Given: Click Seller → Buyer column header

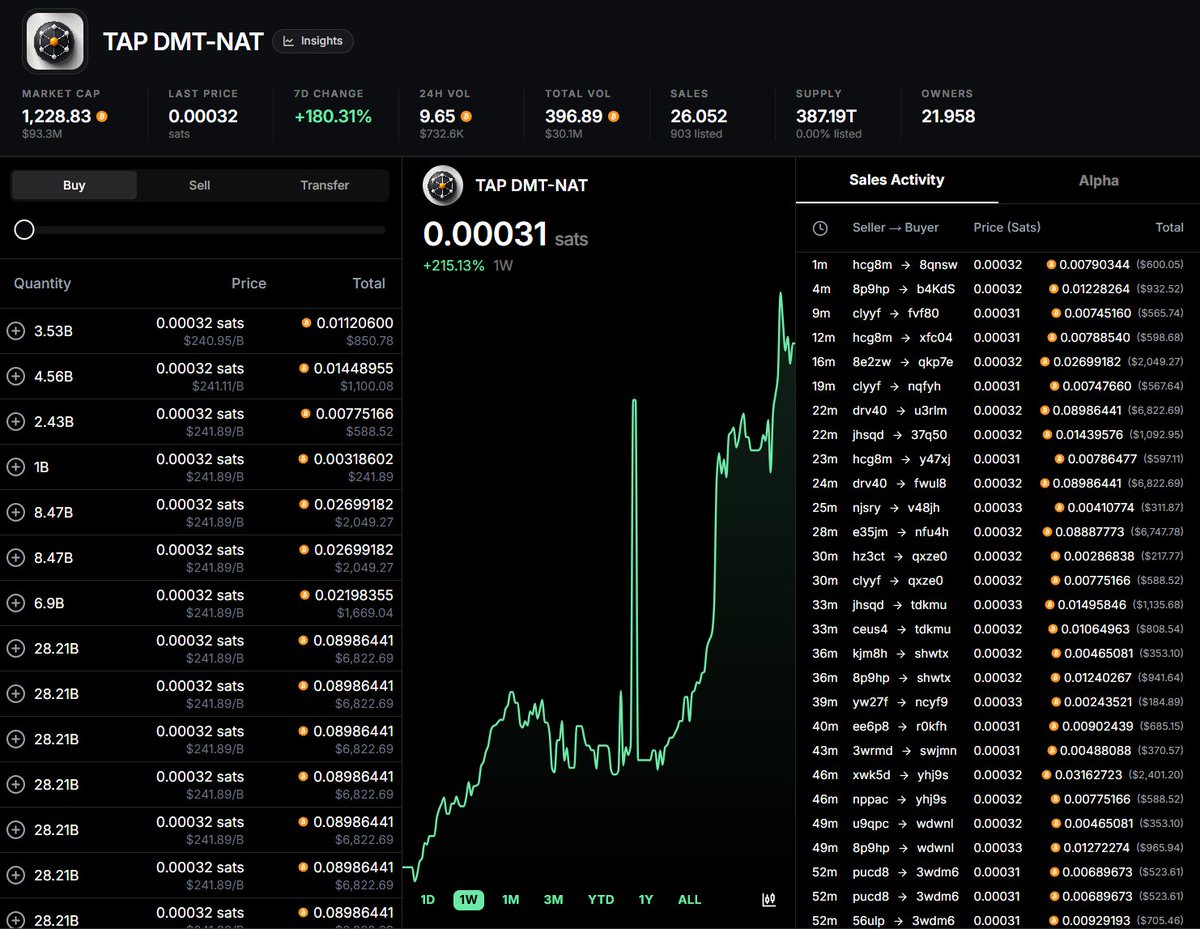Looking at the screenshot, I should click(895, 228).
